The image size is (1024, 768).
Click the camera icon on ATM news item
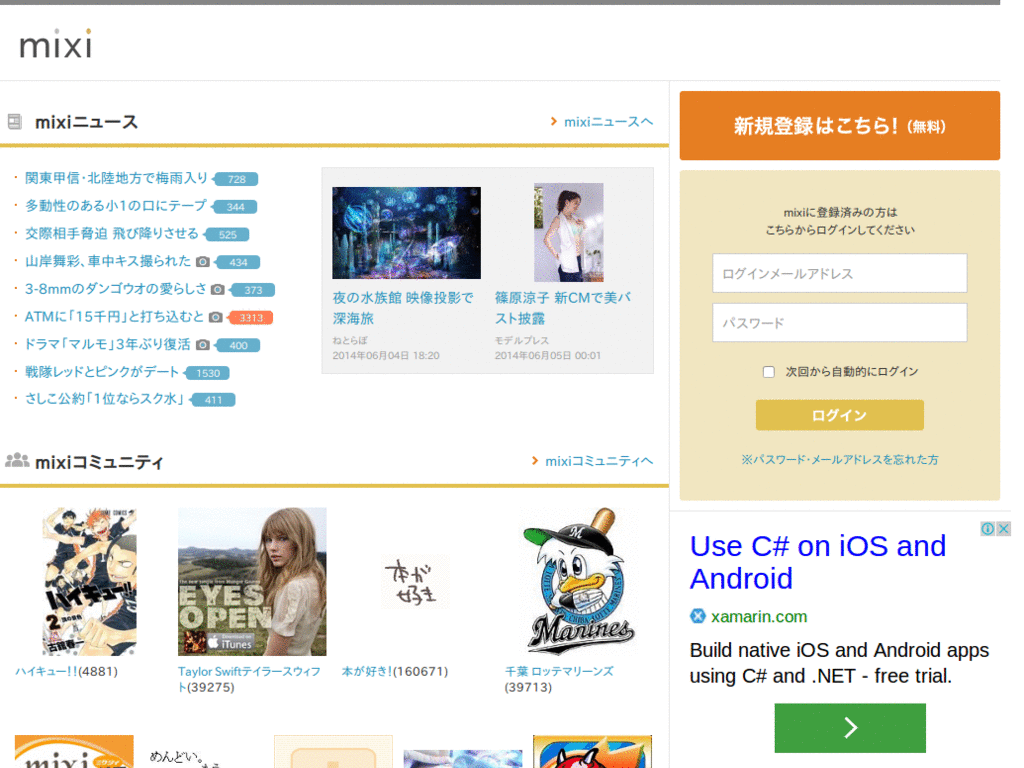click(x=215, y=317)
